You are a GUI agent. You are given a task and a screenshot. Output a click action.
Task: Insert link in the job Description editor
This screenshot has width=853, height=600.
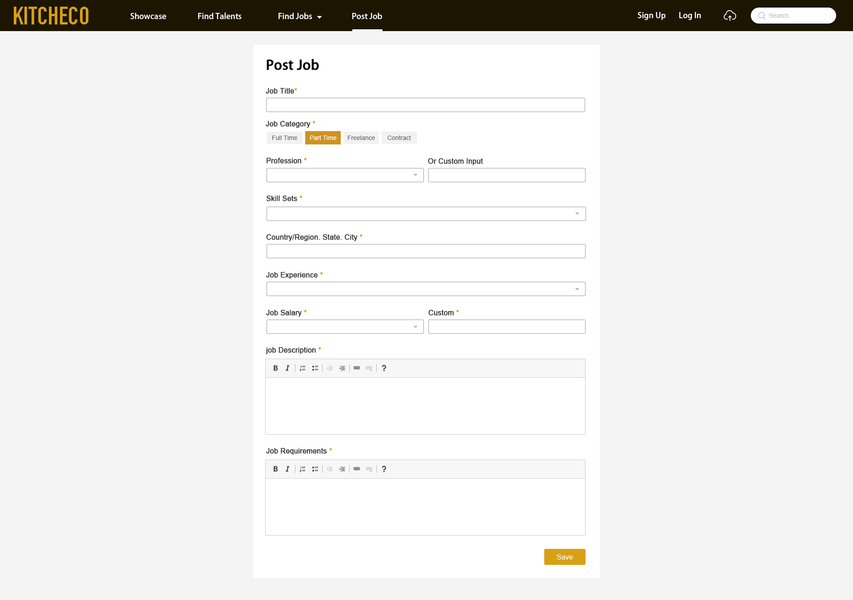[x=357, y=368]
